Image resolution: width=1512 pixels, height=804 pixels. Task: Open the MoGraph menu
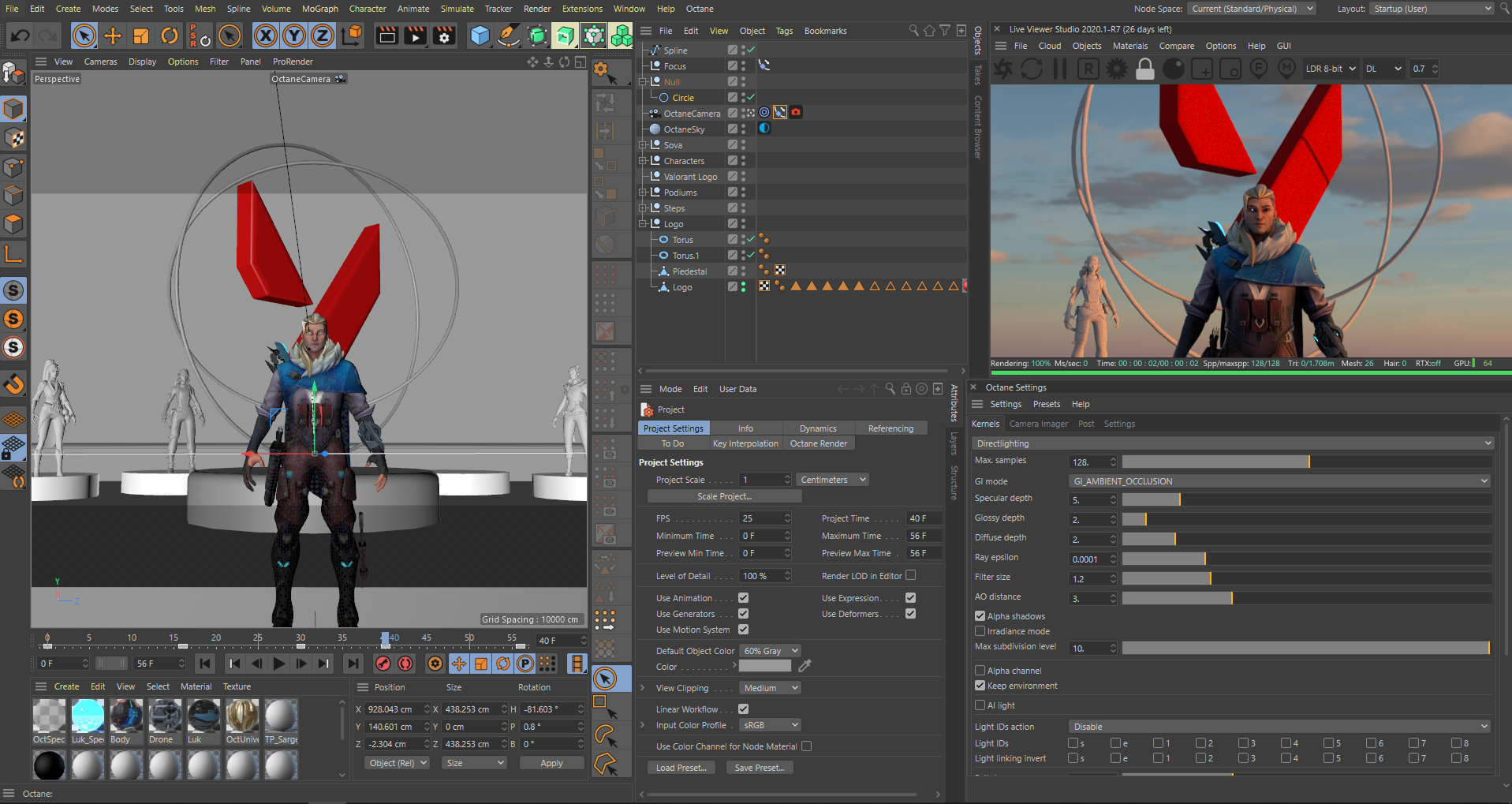319,9
